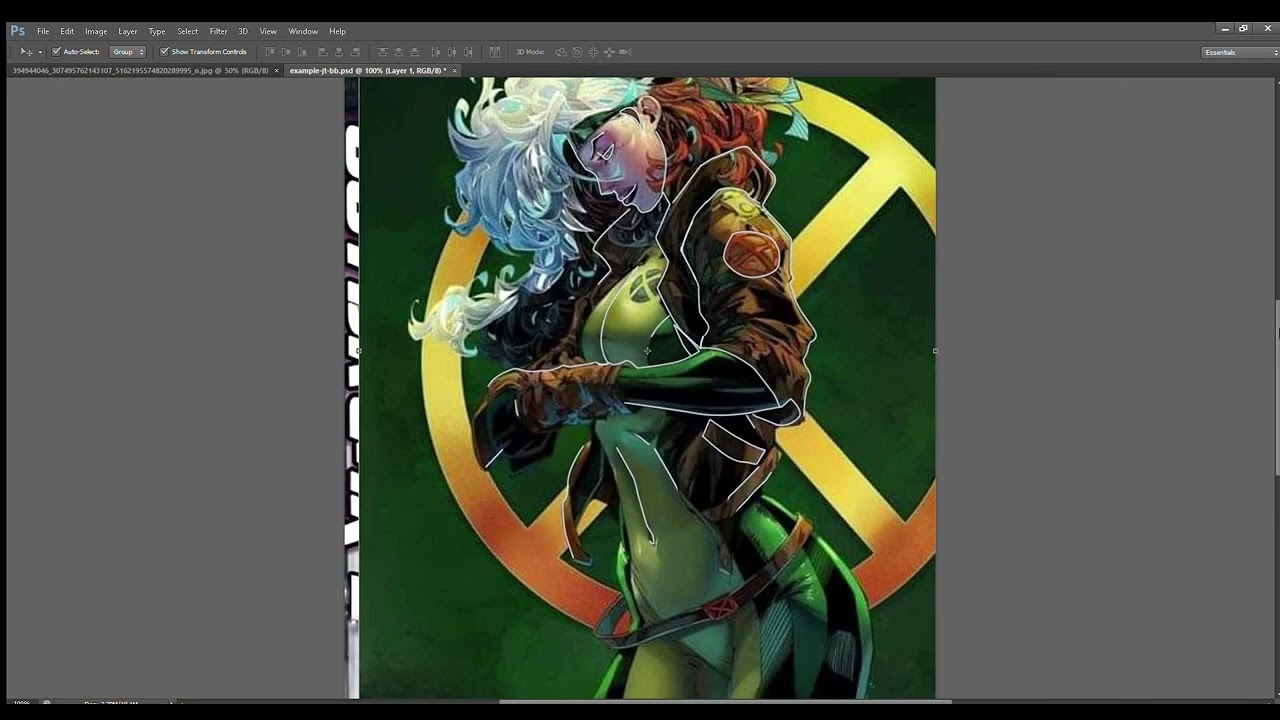Click Align Right Edges icon
The height and width of the screenshot is (720, 1280).
coord(355,51)
